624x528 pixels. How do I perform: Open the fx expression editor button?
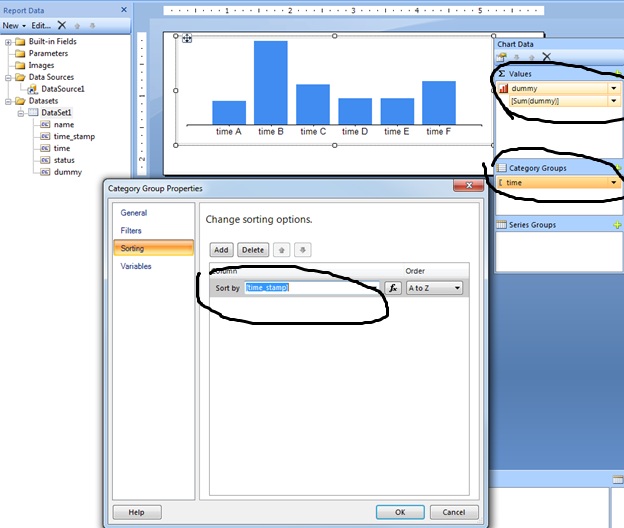[x=393, y=288]
